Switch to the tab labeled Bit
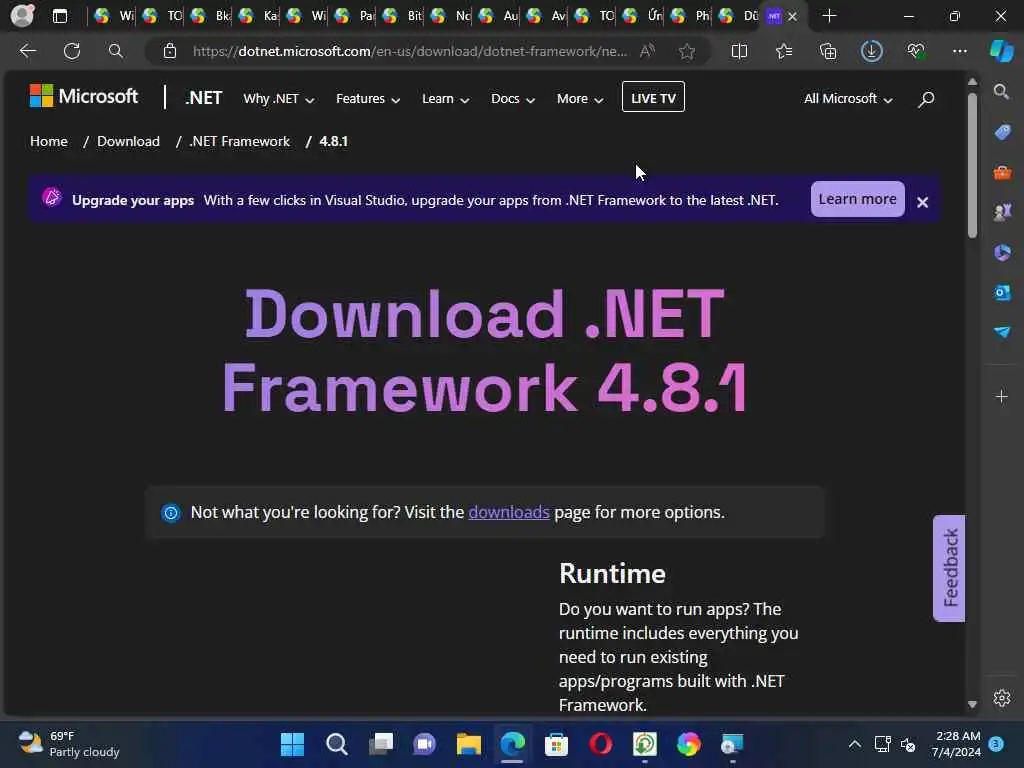The width and height of the screenshot is (1024, 768). (405, 16)
